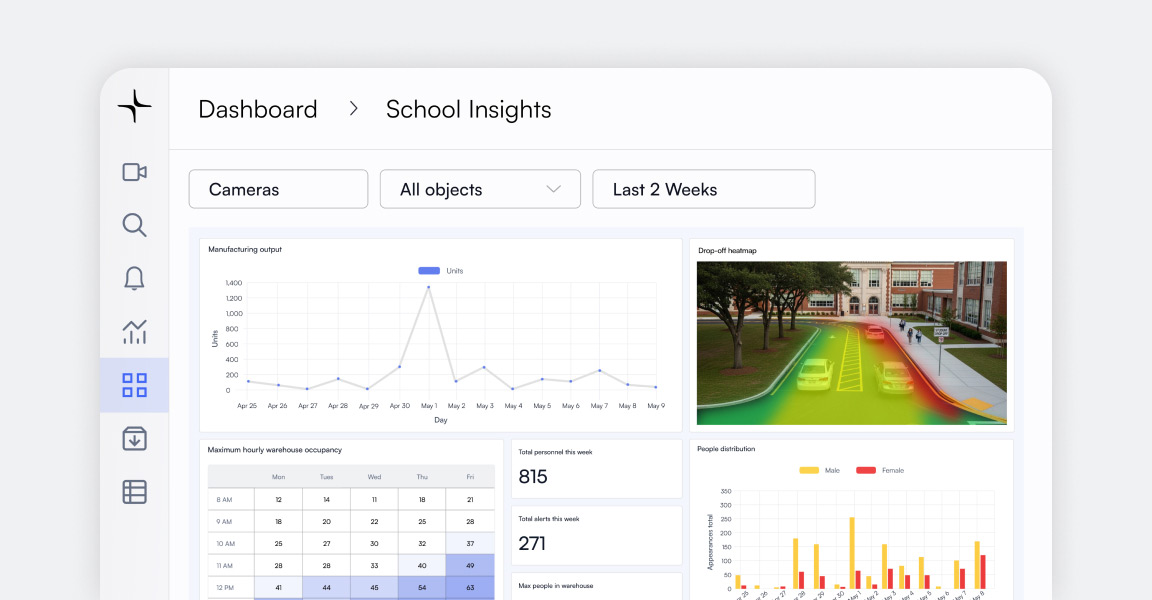1152x600 pixels.
Task: Open the export/download icon in sidebar
Action: (x=134, y=438)
